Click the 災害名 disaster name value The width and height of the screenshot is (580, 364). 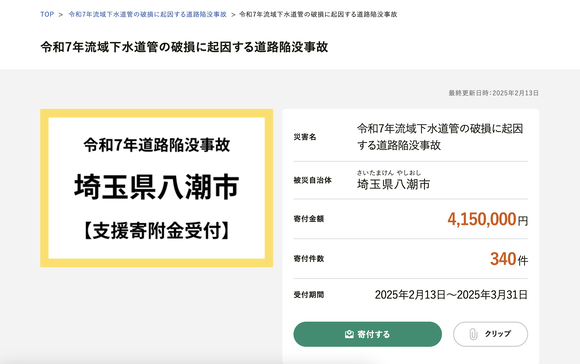point(440,137)
